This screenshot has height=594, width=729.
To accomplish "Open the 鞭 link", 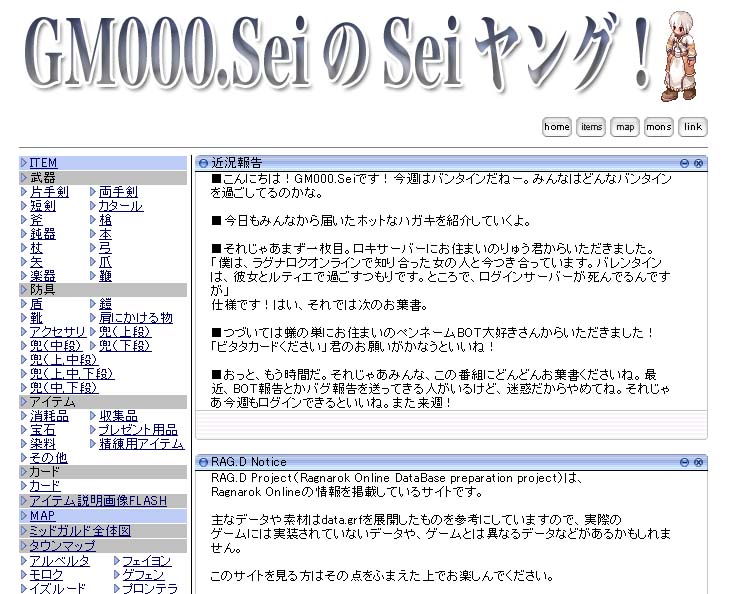I will tap(105, 275).
